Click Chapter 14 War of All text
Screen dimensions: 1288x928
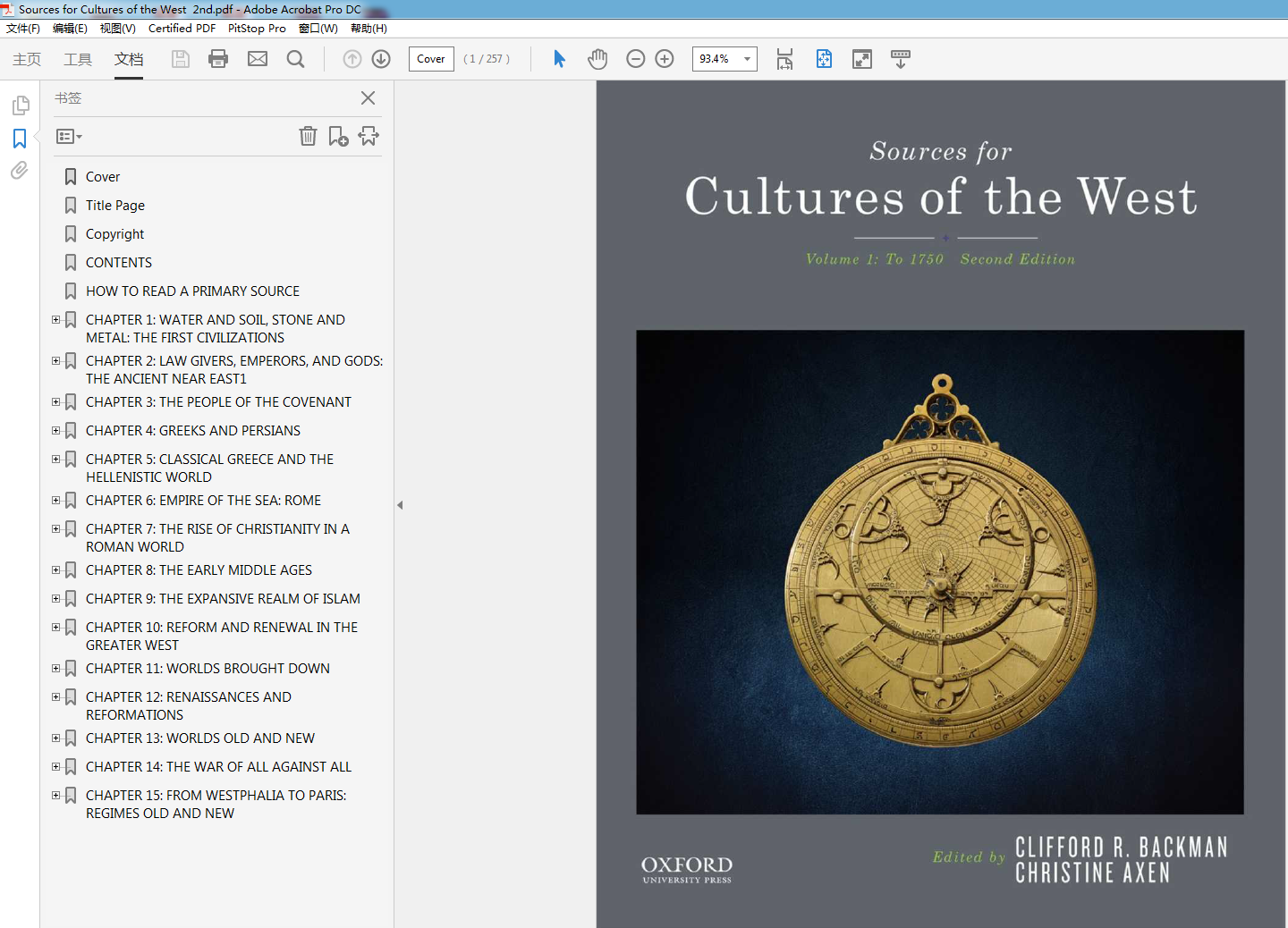coord(218,767)
